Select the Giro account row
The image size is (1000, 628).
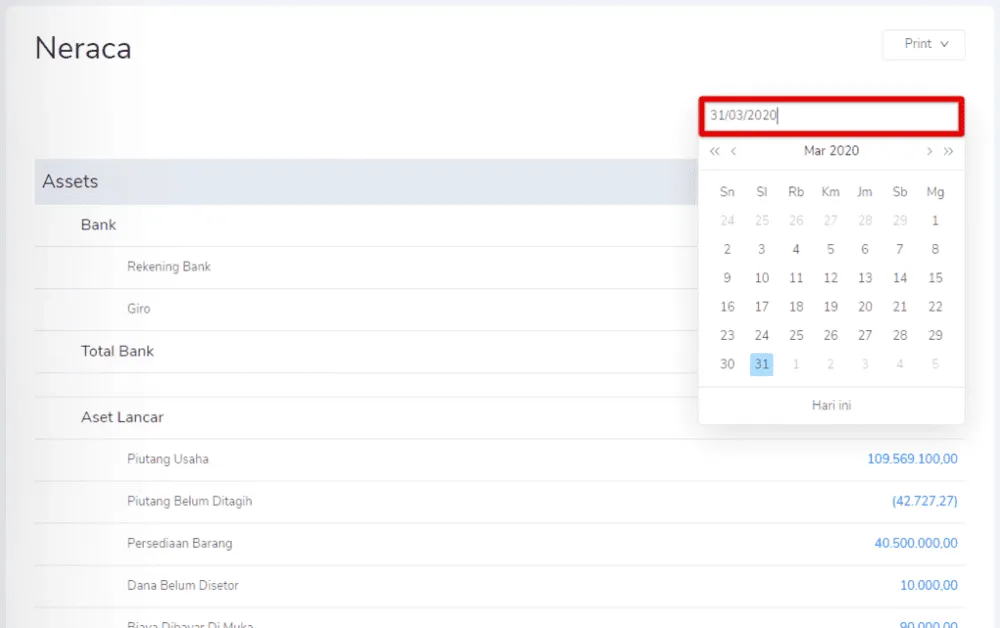coord(139,309)
